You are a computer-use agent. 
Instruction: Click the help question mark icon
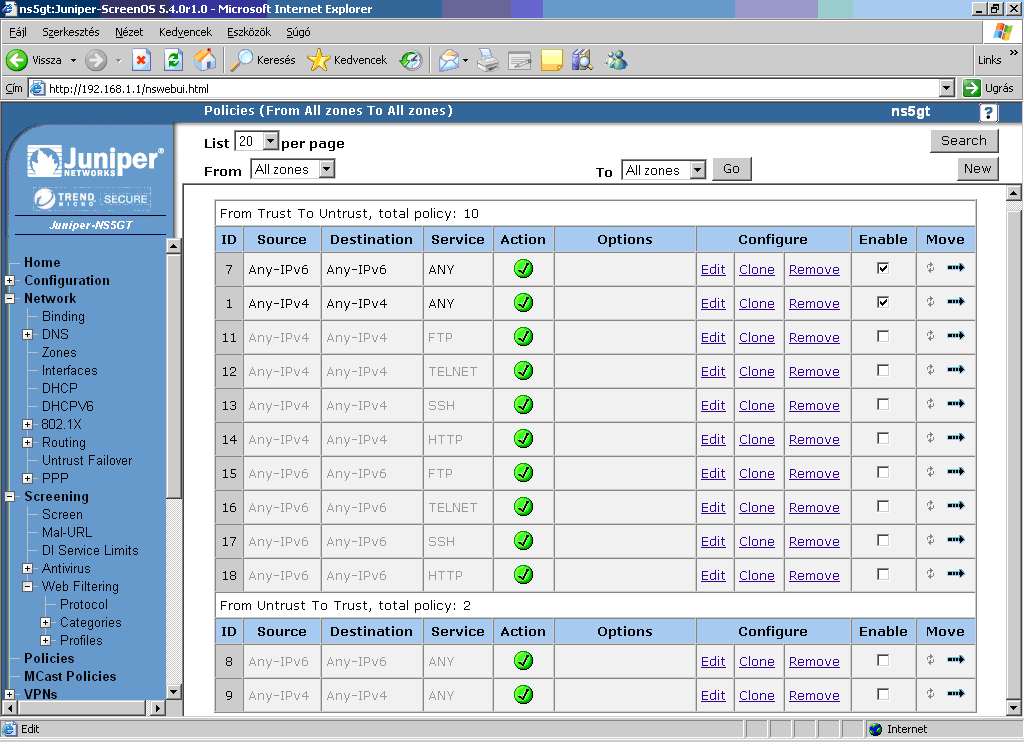pos(988,112)
